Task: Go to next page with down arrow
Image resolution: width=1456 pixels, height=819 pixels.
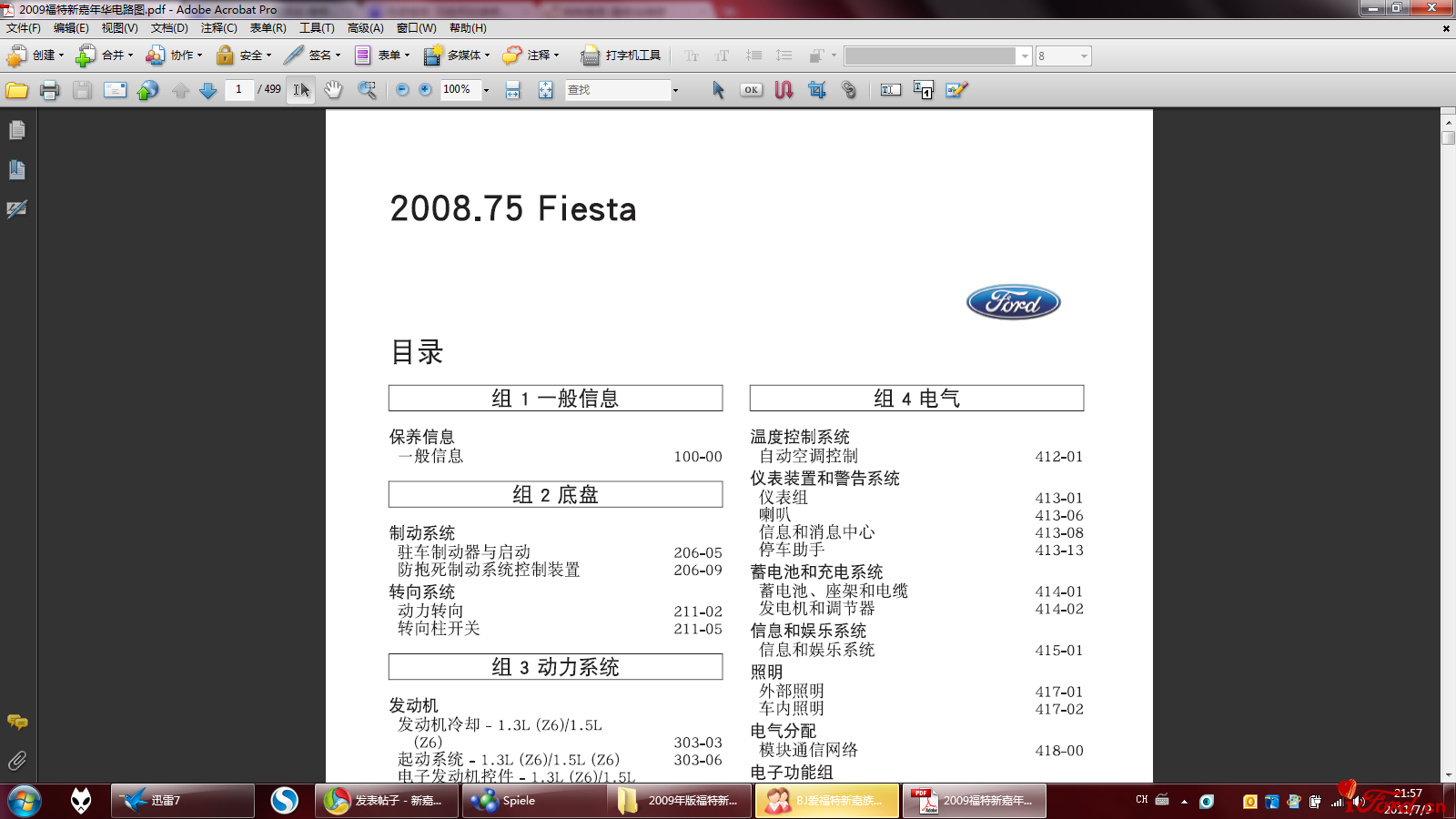Action: (207, 90)
